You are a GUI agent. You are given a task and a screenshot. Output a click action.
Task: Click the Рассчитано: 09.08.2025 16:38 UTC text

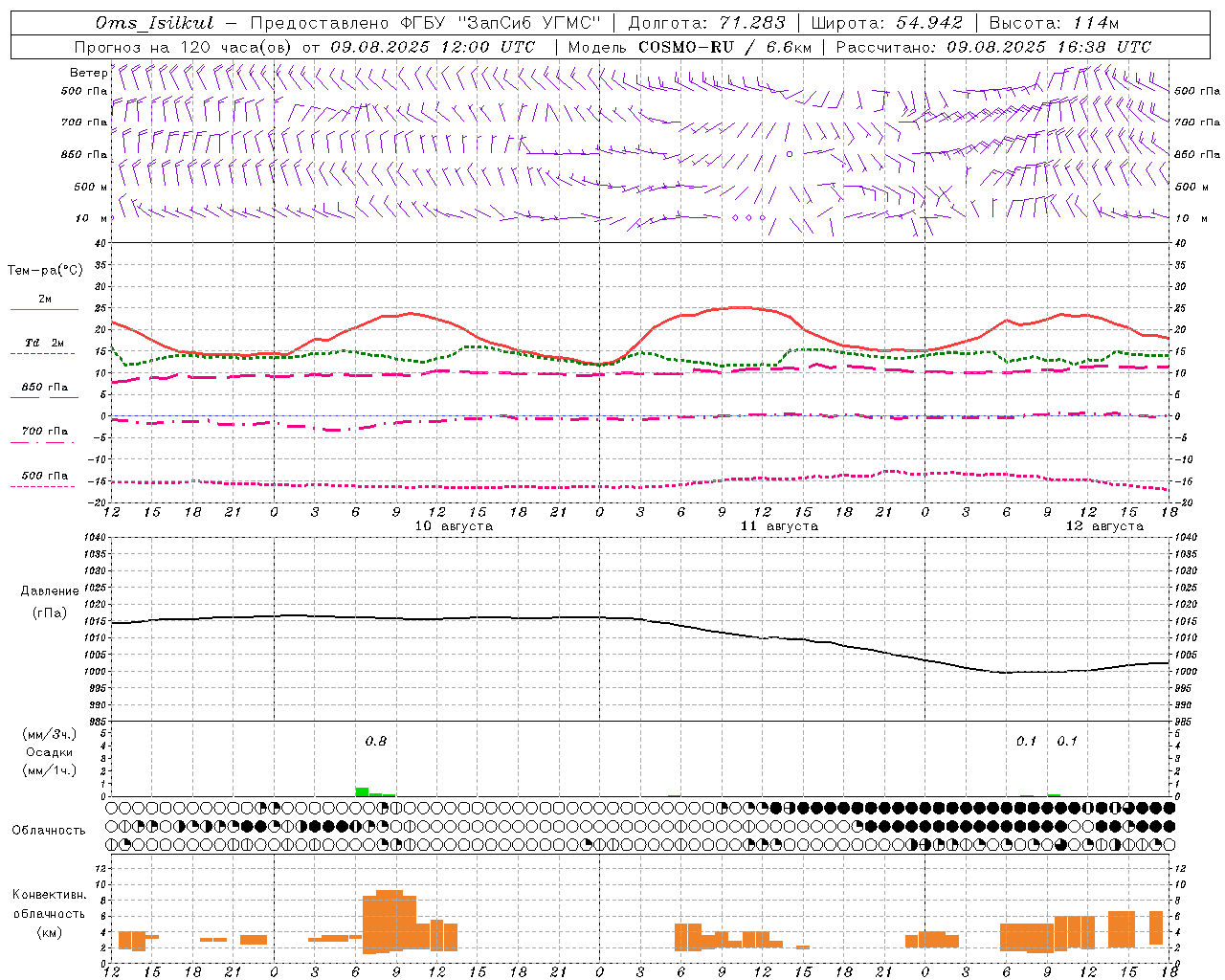pos(993,47)
